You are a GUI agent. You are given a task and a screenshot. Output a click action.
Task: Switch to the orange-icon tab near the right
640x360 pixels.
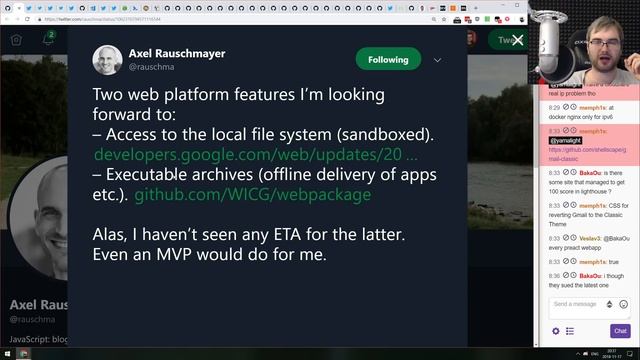coord(453,8)
